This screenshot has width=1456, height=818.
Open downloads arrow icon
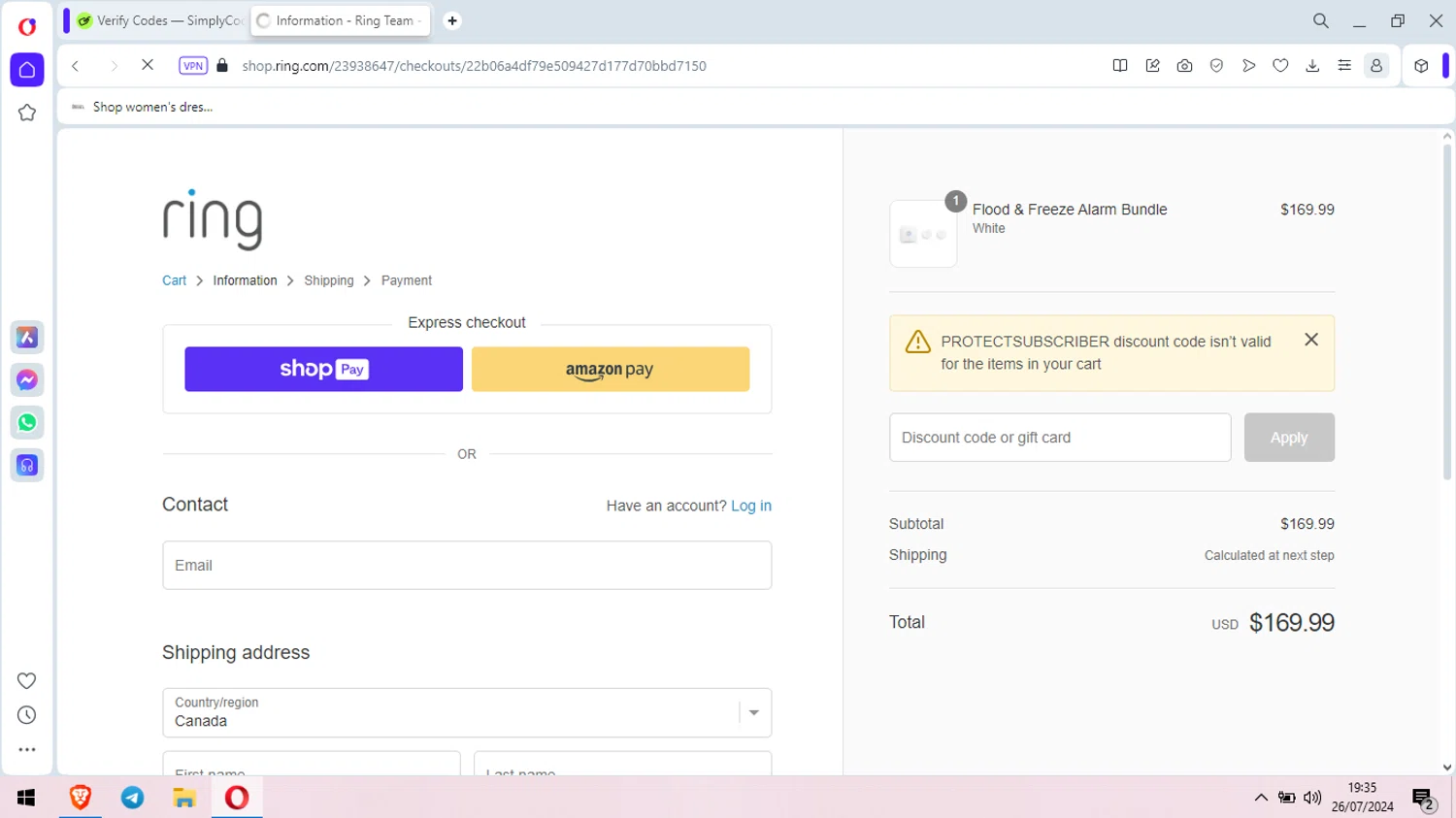pyautogui.click(x=1312, y=66)
